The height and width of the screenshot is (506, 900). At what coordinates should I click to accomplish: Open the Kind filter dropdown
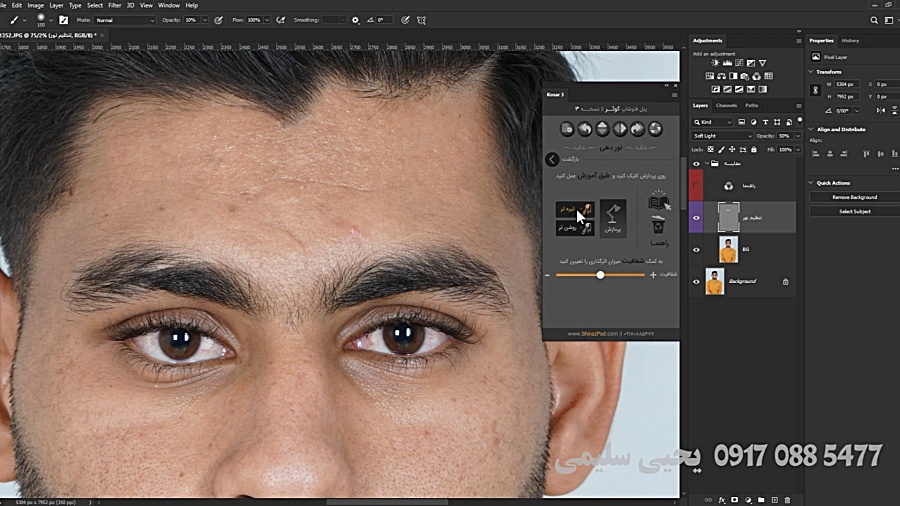click(x=712, y=122)
